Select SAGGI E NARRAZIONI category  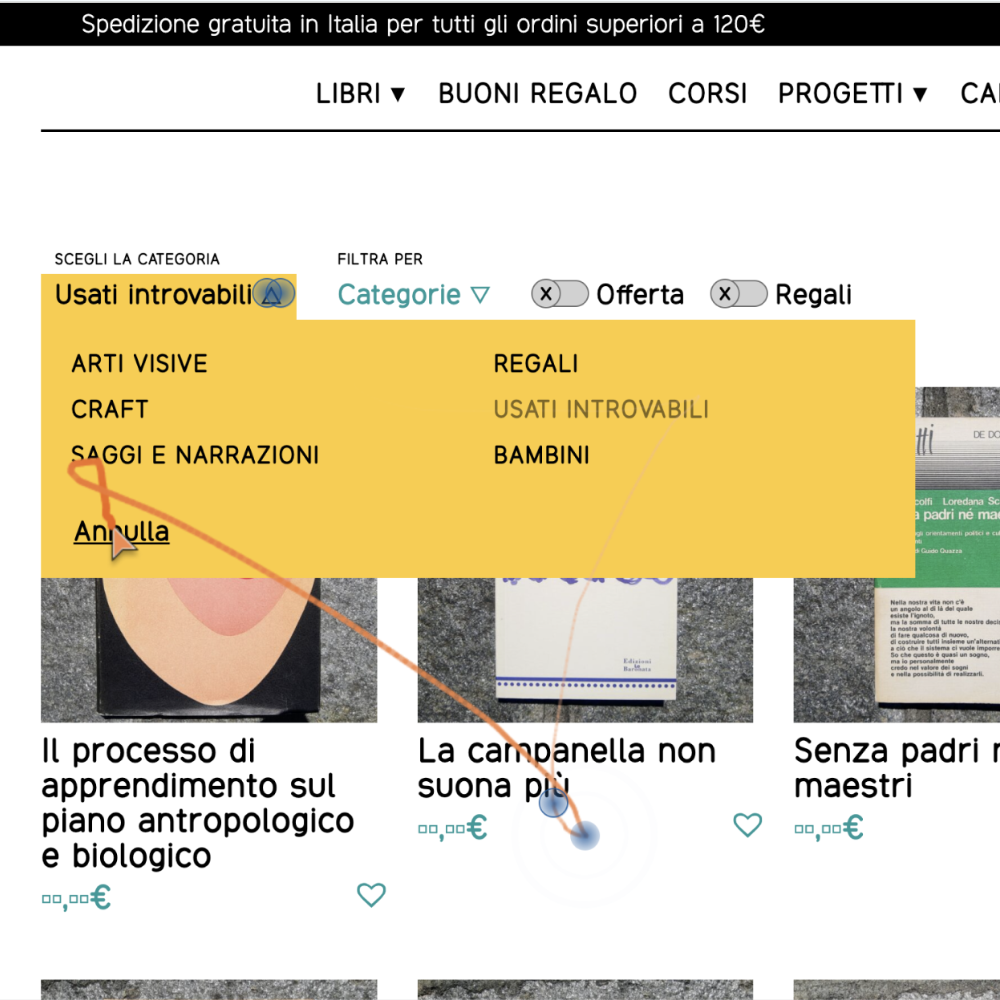coord(195,456)
